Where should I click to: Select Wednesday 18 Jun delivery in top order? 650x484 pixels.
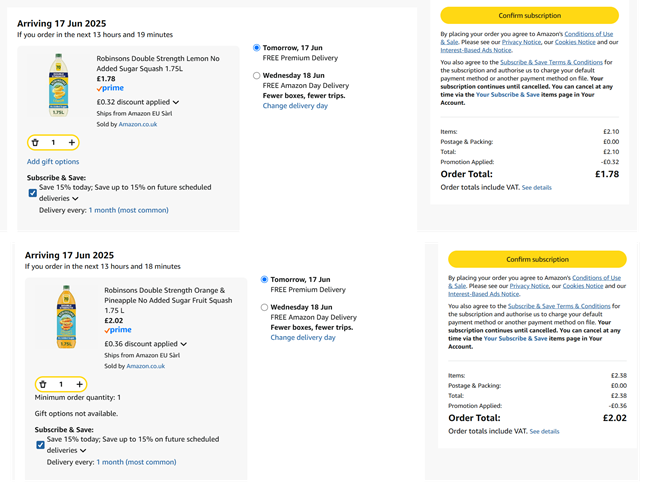click(257, 75)
